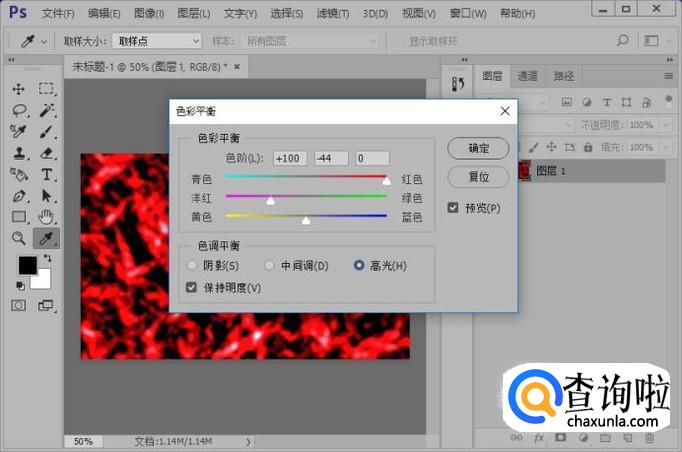The height and width of the screenshot is (452, 682).
Task: Click the 黄色-蓝色 slider handle
Action: [x=306, y=220]
